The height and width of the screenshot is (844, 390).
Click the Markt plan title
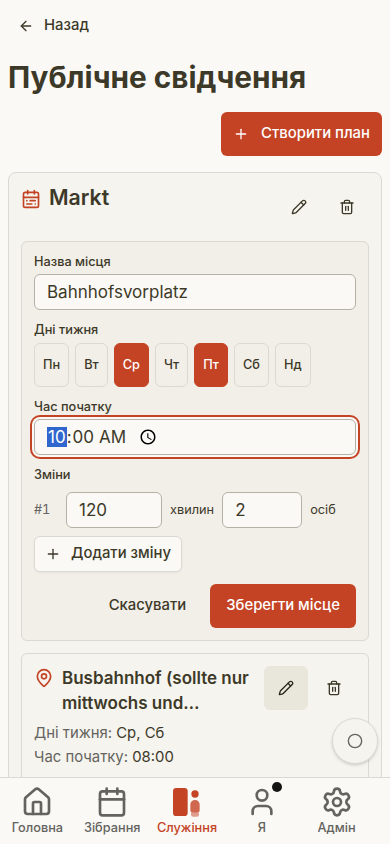(x=79, y=198)
